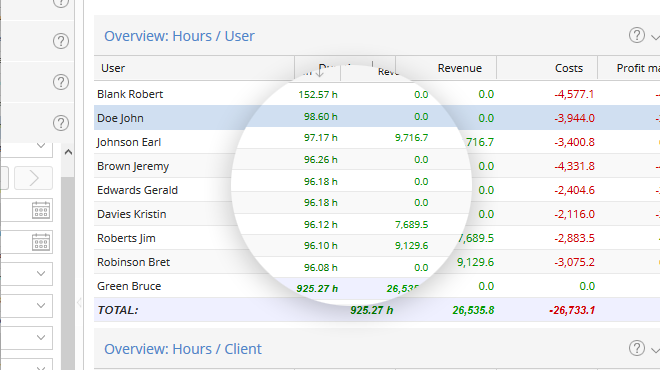Click Doe John's revenue value 0.0
The height and width of the screenshot is (370, 660).
coord(486,118)
